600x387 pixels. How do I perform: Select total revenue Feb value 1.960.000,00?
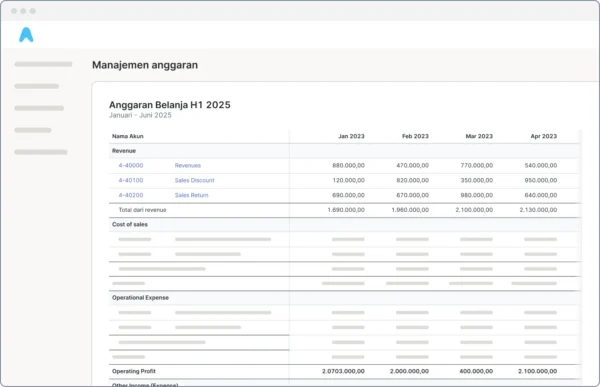[410, 210]
